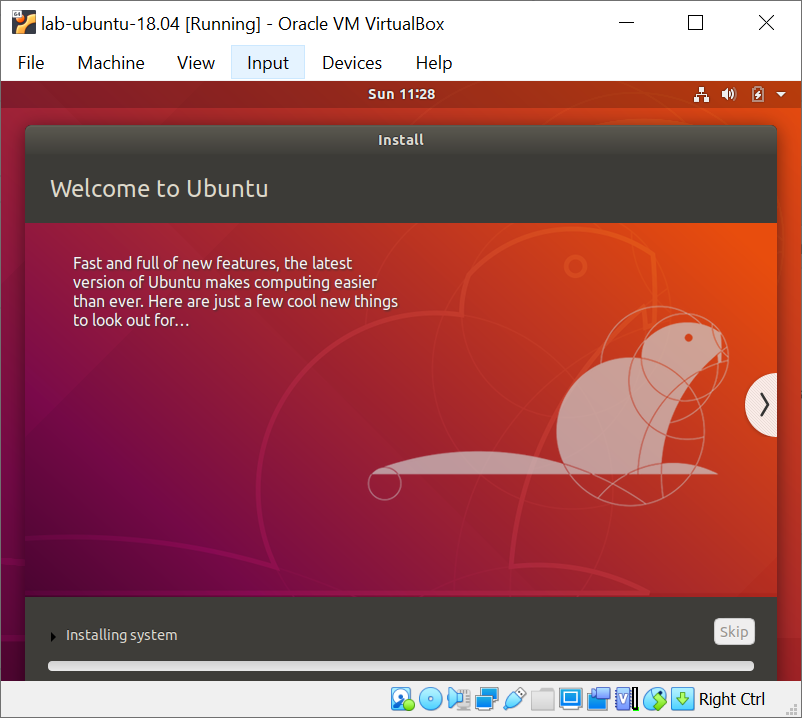Screen dimensions: 802x718
Task: Open the Input menu
Action: pos(268,62)
